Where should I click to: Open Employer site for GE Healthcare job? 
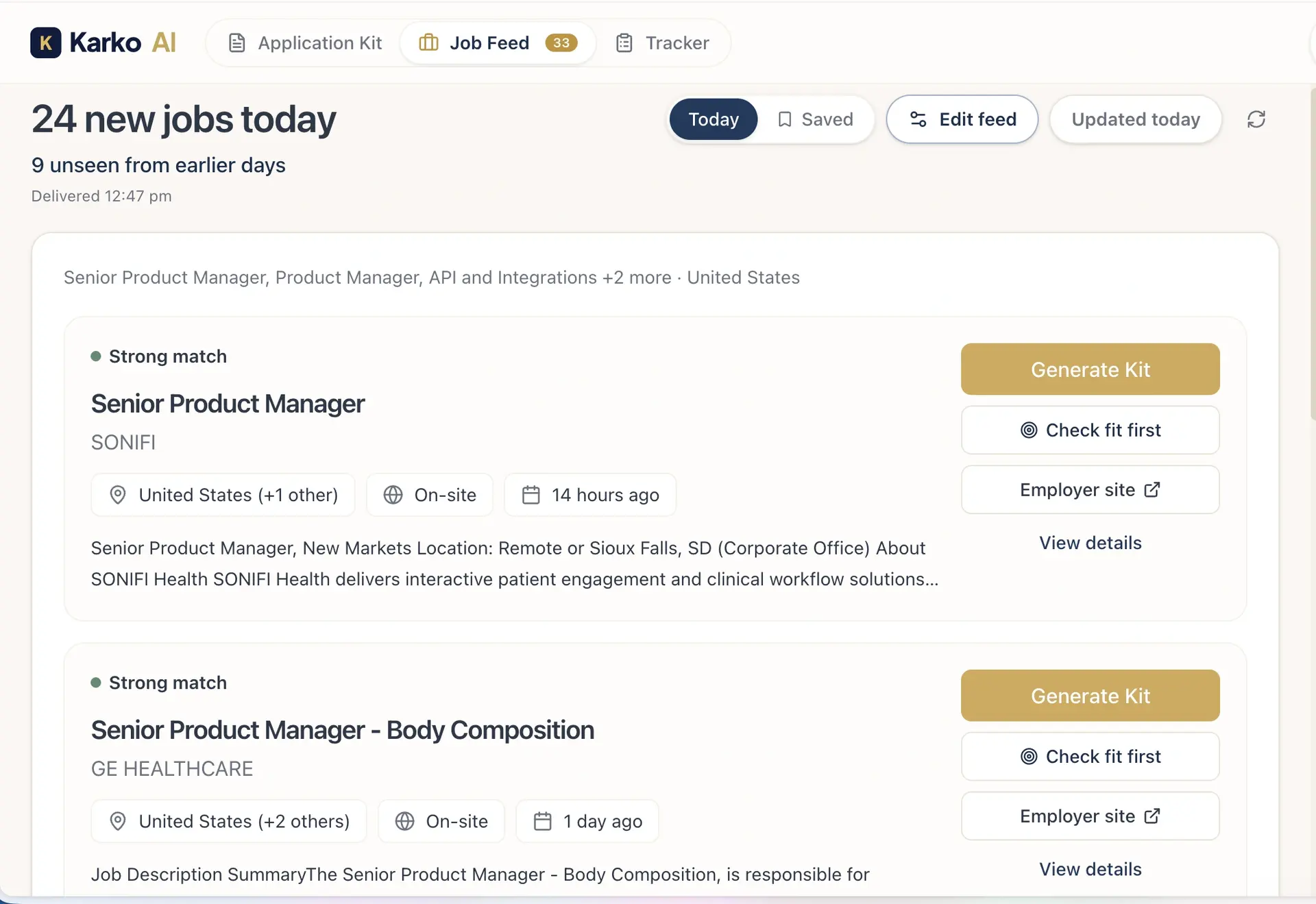click(1090, 816)
